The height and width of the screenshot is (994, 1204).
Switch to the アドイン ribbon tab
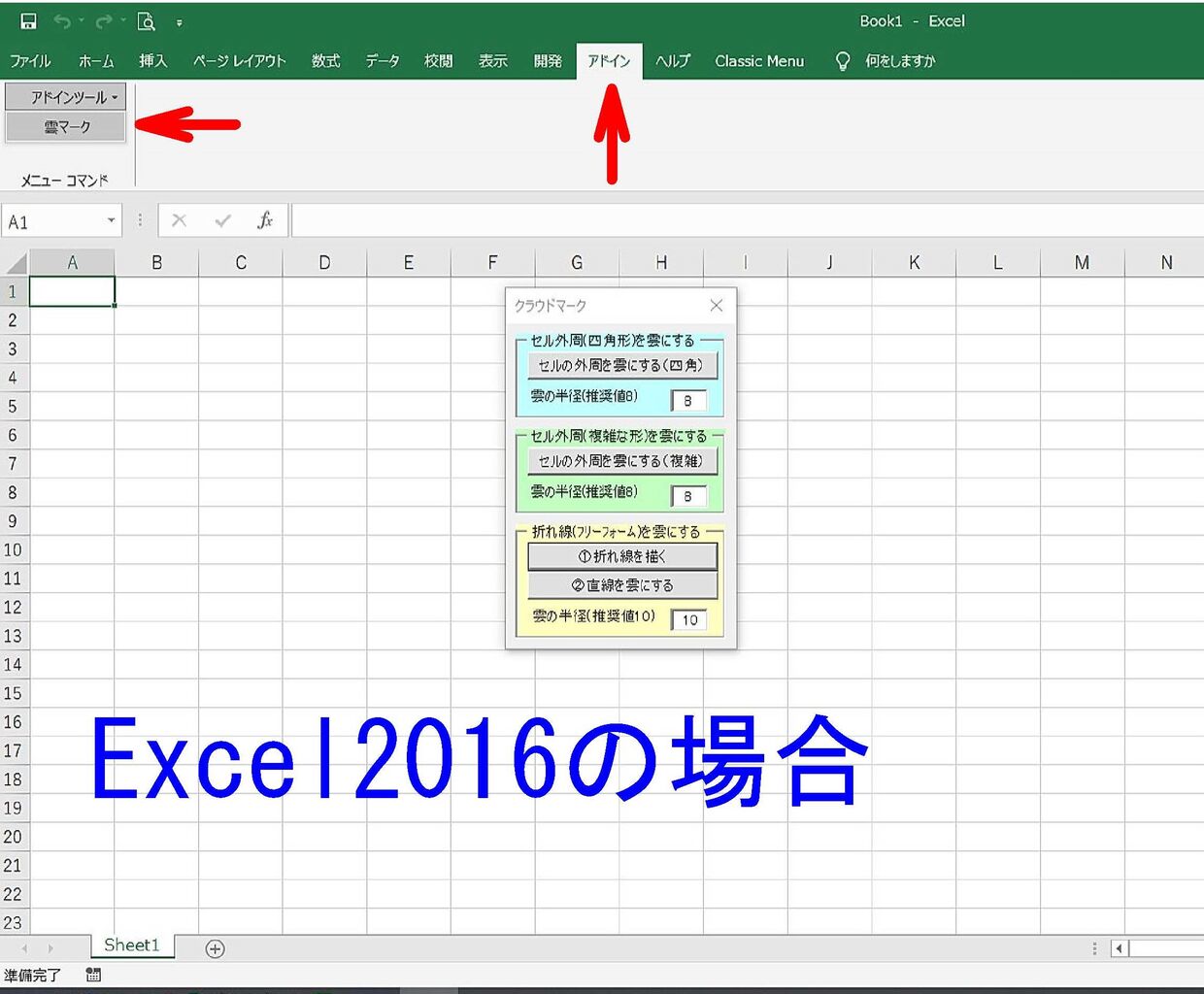point(609,60)
